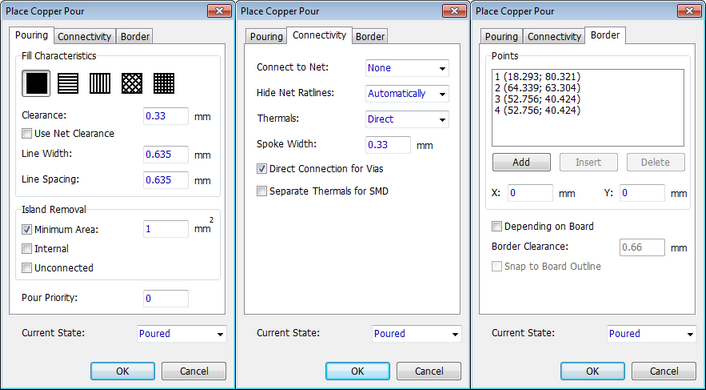Screen dimensions: 706x390
Task: Click Cancel in the middle dialog
Action: click(x=429, y=371)
